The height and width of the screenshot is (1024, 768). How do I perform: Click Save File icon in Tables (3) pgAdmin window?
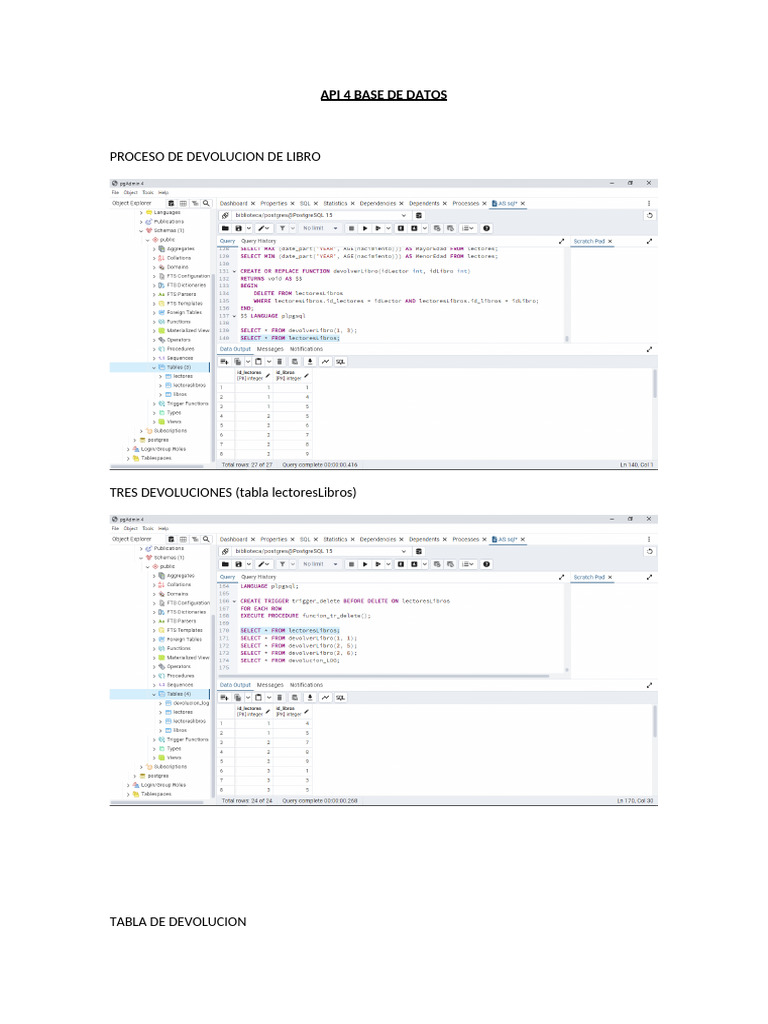(x=238, y=229)
